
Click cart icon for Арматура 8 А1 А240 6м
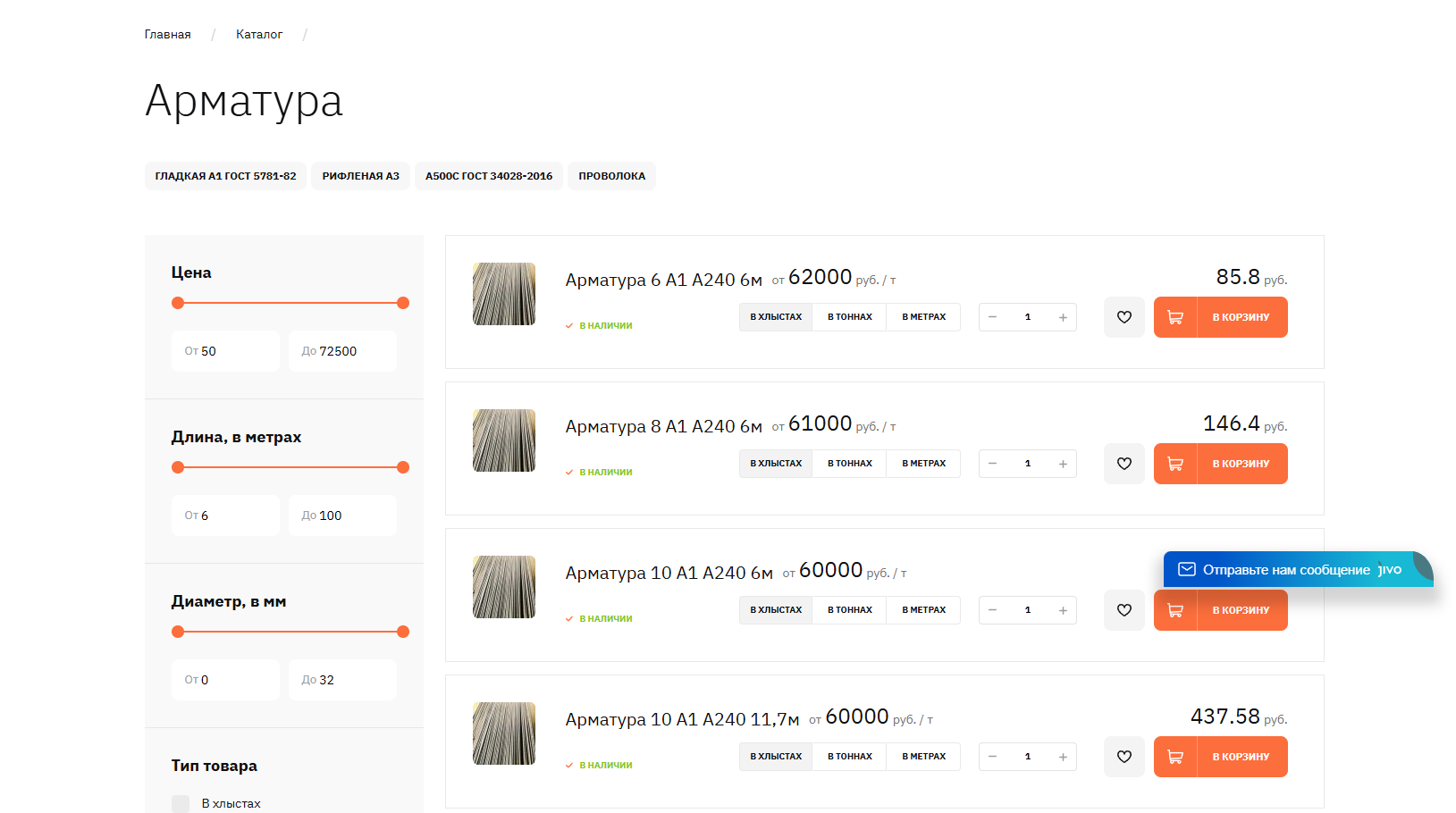(x=1175, y=464)
